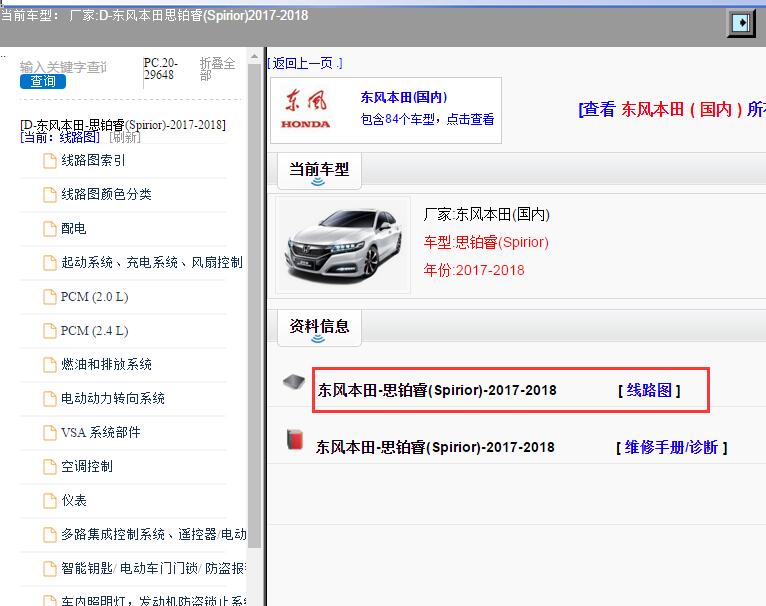Open 仪表 entry

pos(74,500)
